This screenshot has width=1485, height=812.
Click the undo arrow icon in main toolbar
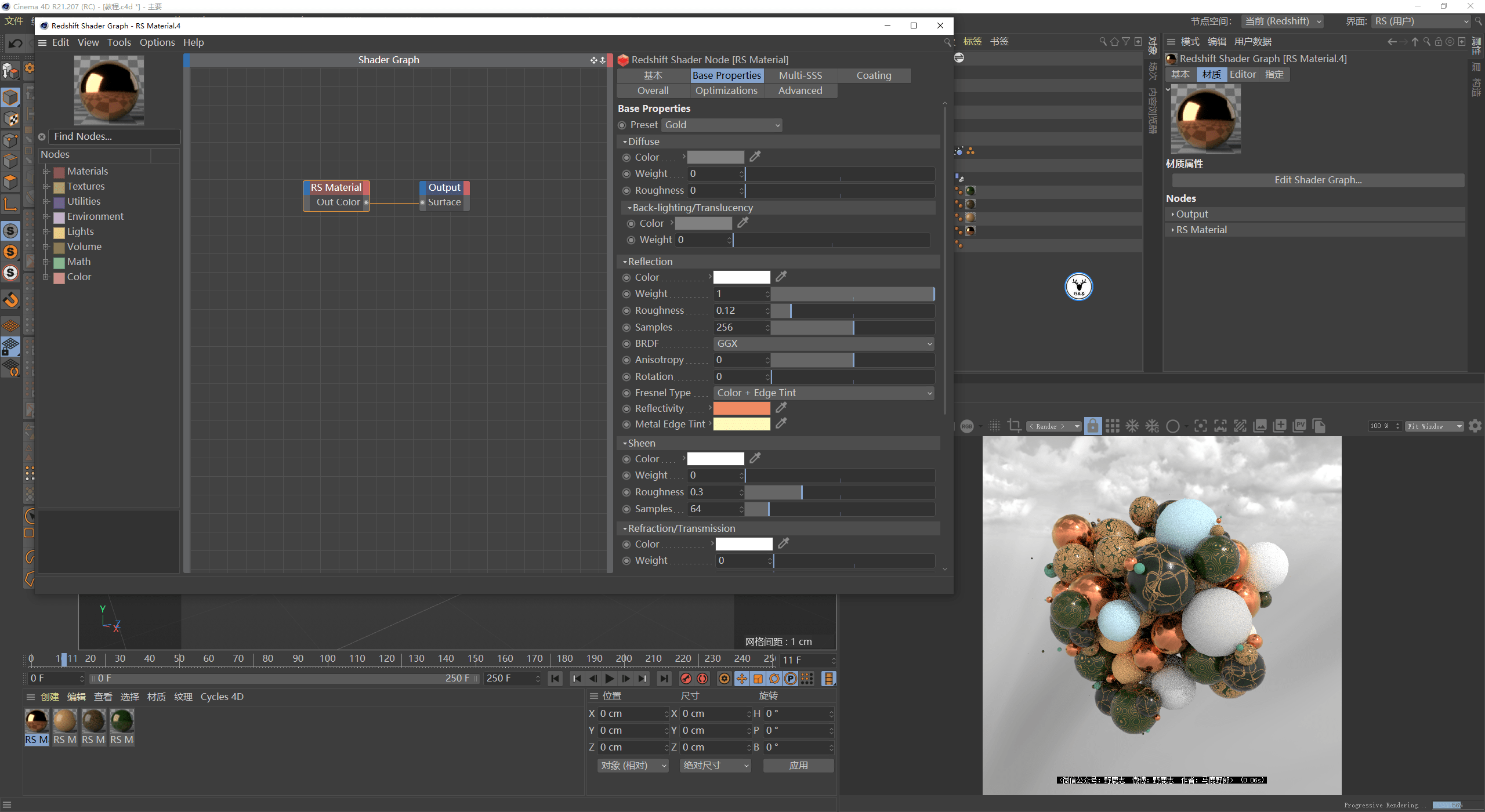[16, 43]
